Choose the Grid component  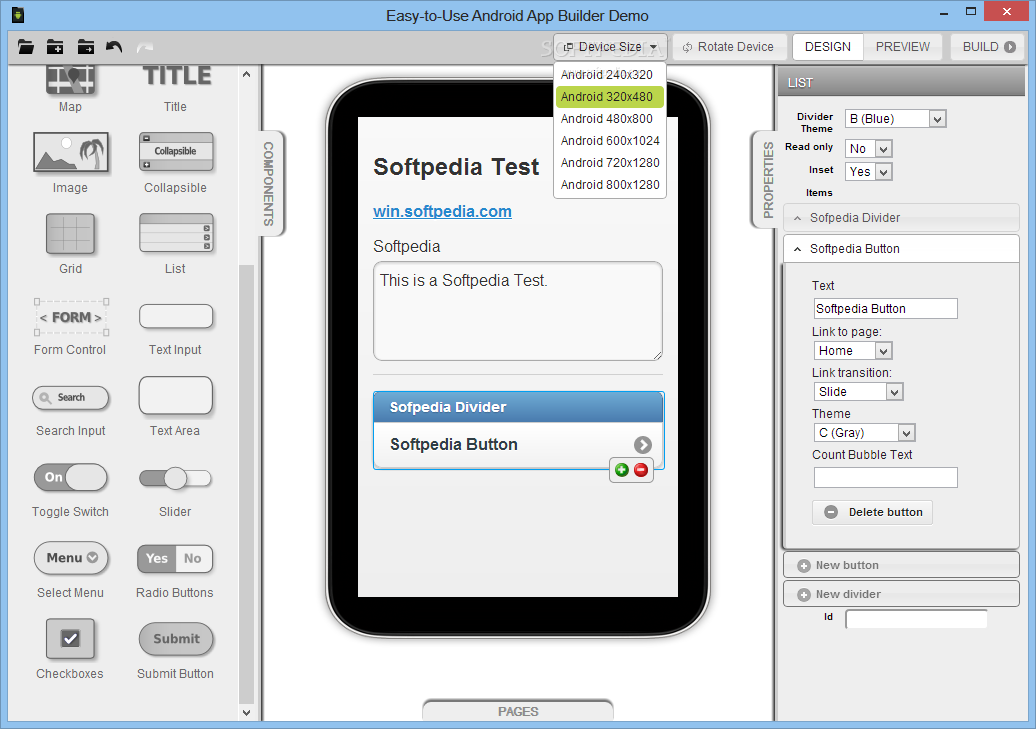pyautogui.click(x=70, y=233)
